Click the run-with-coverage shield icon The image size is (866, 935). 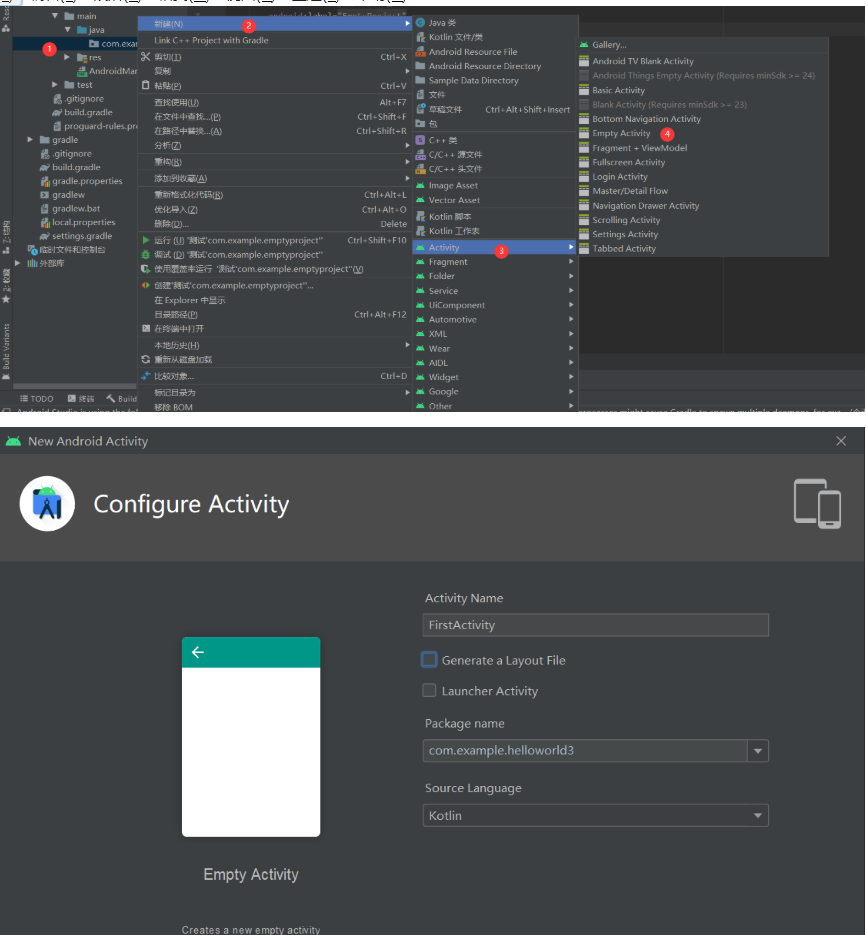(x=146, y=269)
